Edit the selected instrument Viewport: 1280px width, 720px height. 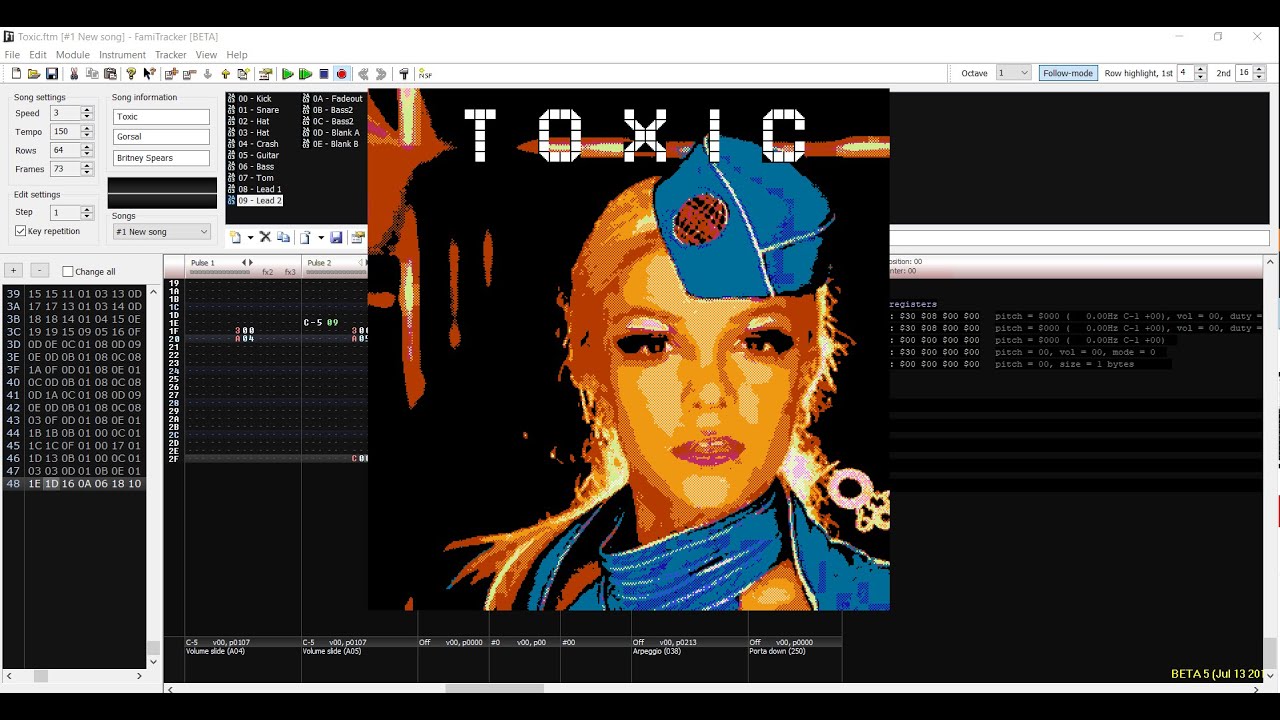click(358, 237)
